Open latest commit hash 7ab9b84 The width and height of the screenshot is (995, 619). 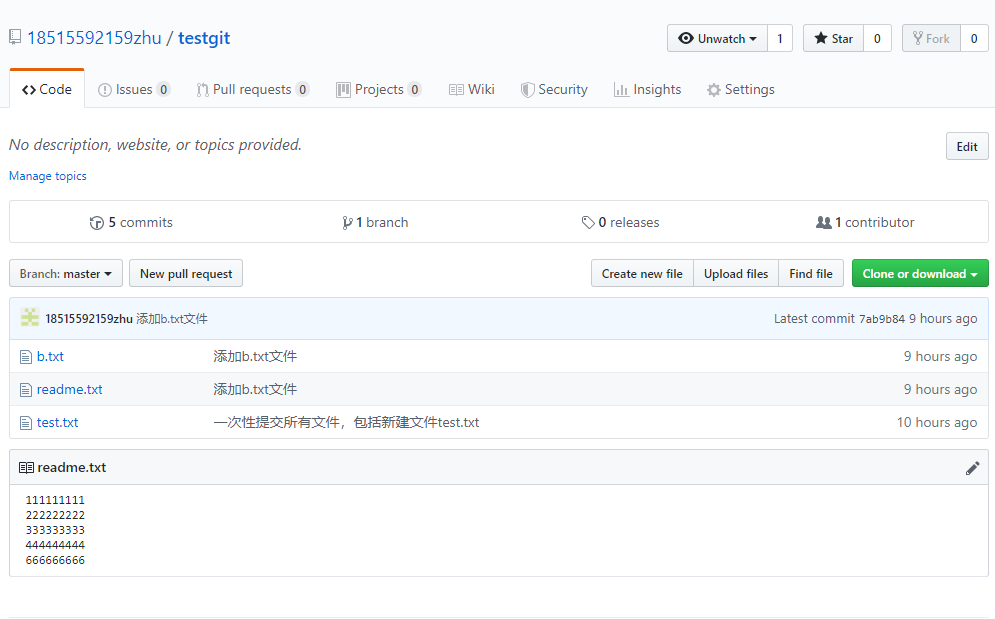click(882, 319)
